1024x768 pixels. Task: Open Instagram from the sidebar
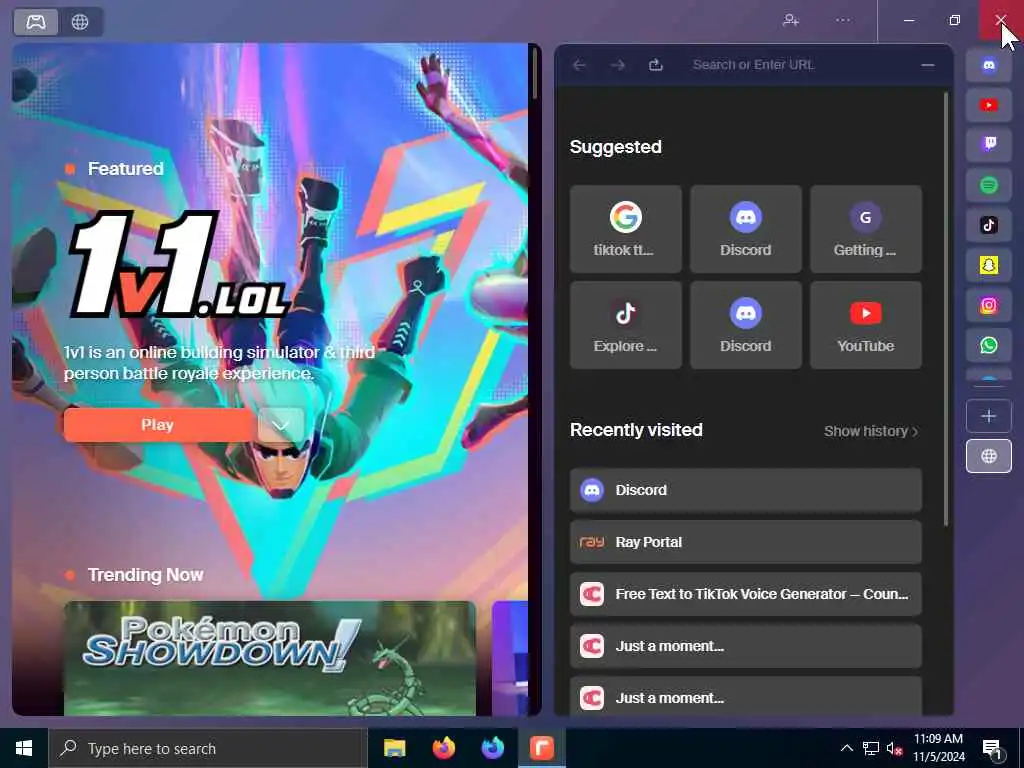[x=989, y=306]
